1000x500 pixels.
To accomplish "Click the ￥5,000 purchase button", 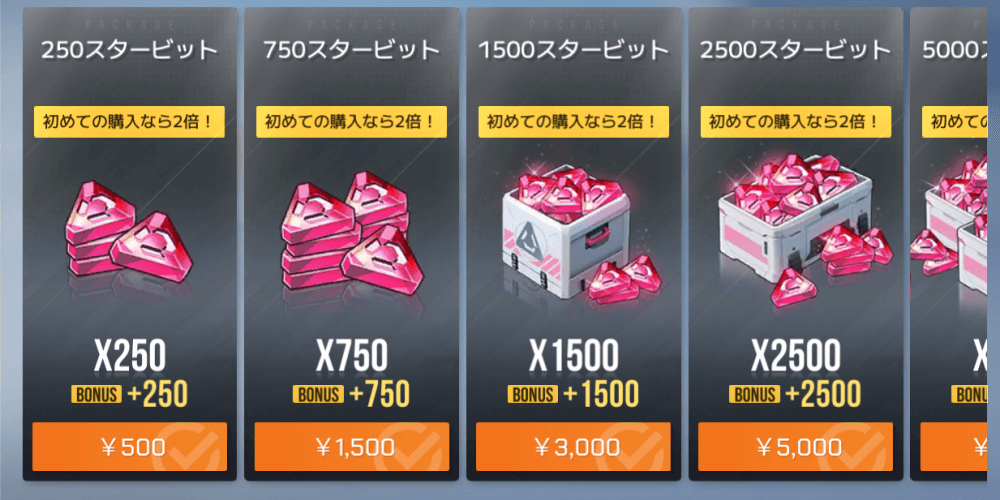I will point(795,447).
